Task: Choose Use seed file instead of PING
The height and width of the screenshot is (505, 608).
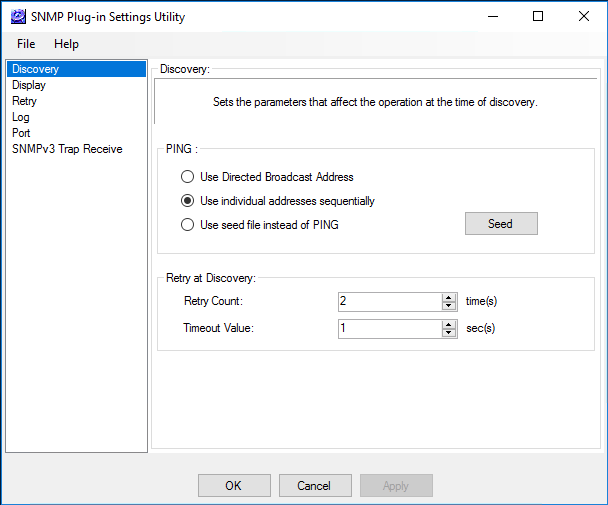Action: [x=187, y=225]
